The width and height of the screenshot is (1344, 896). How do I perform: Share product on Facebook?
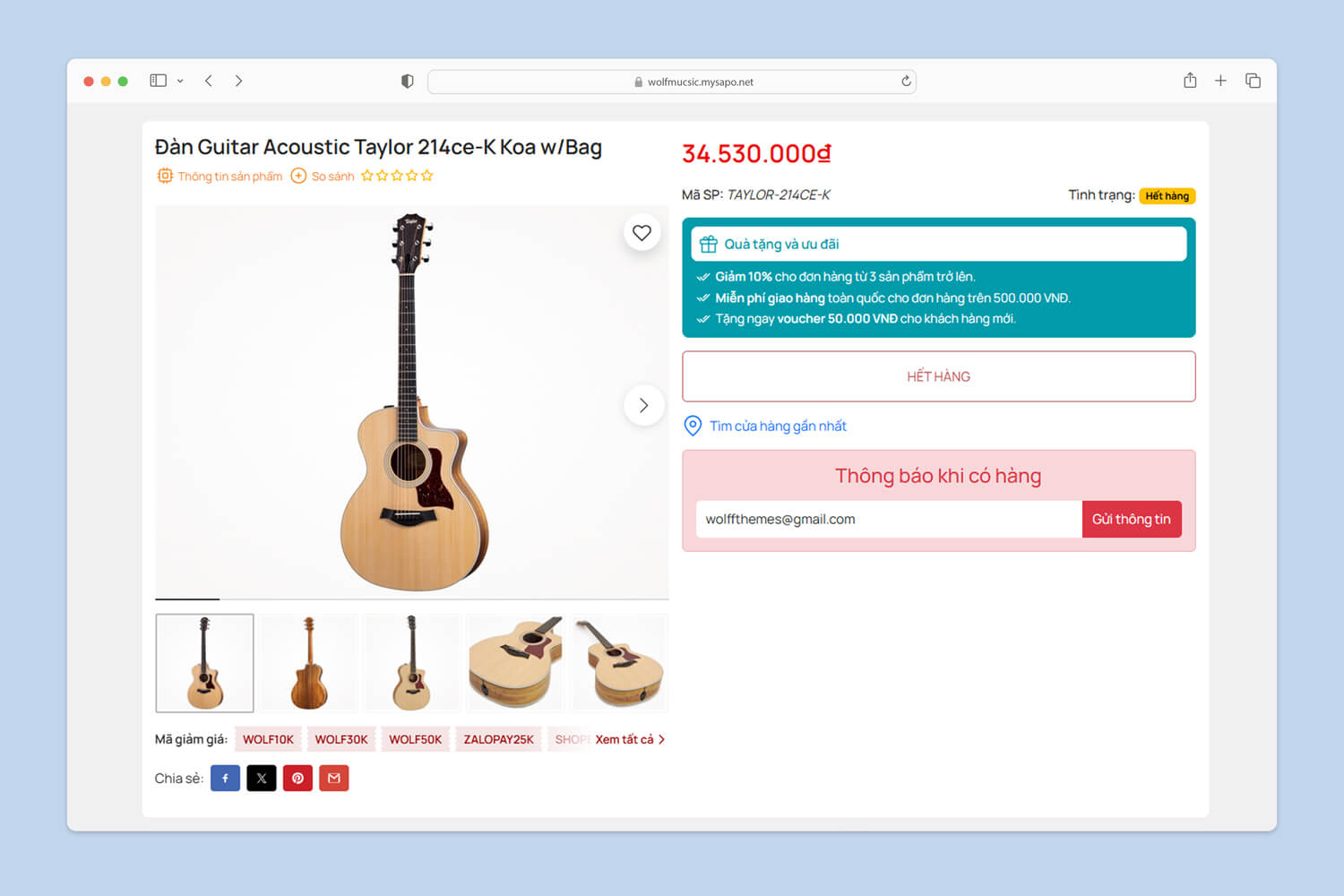(225, 778)
